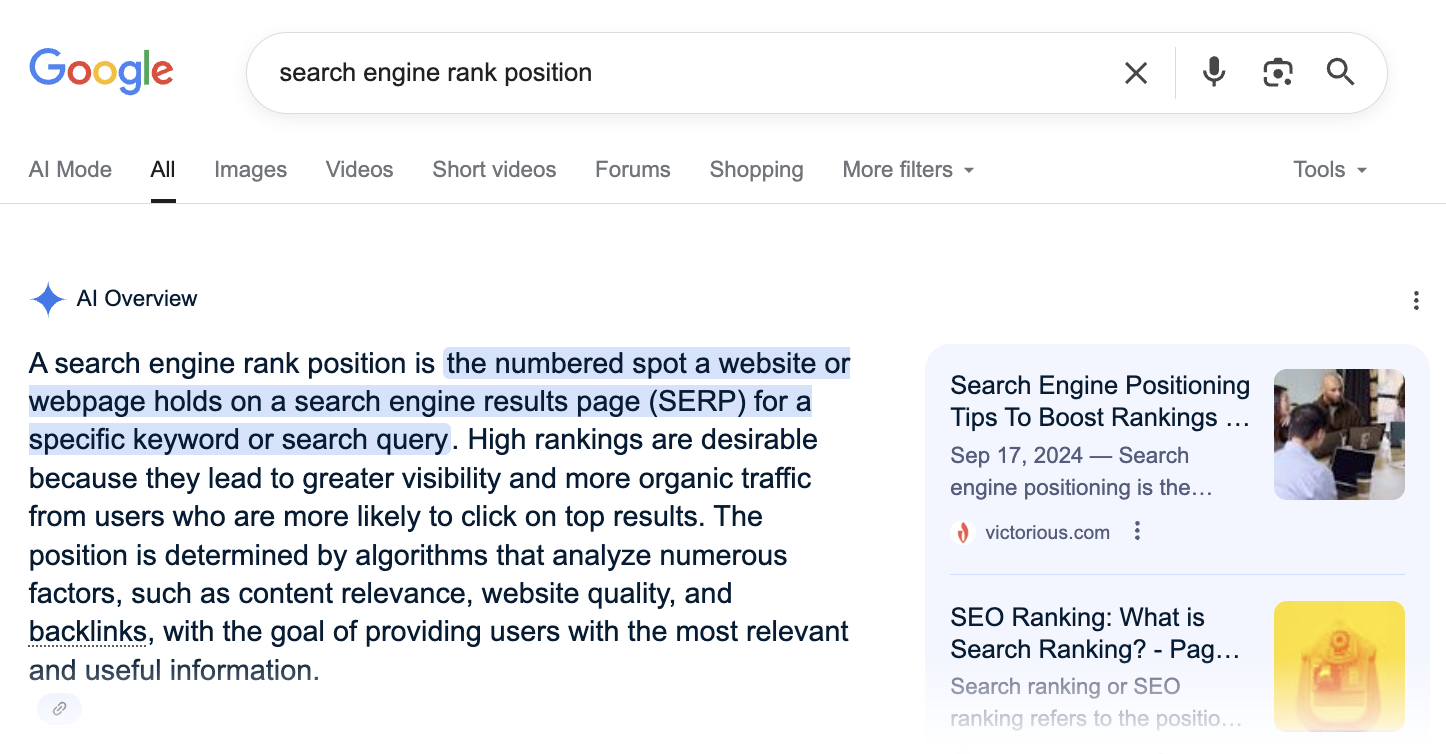Search by image with camera icon

(x=1278, y=73)
